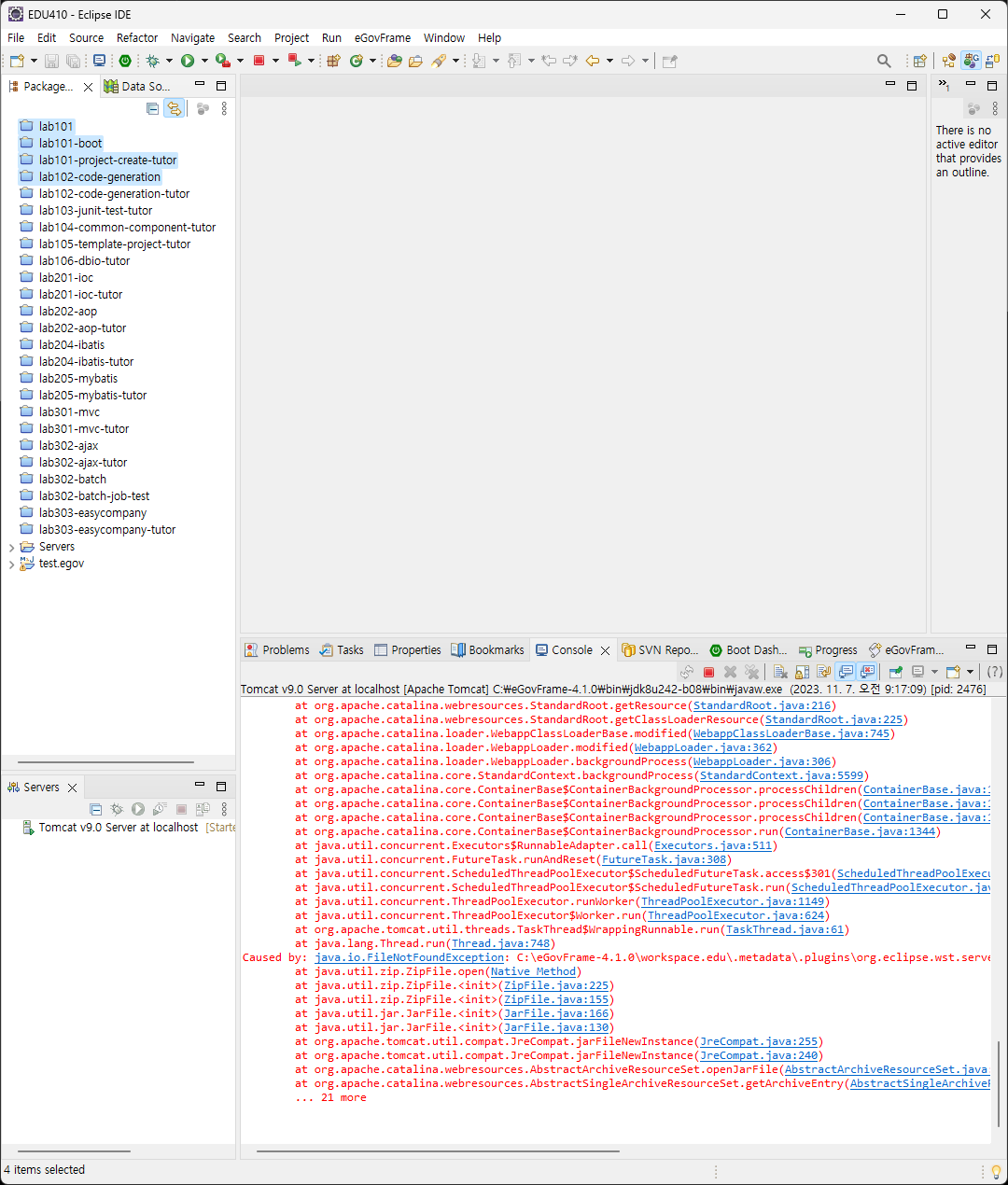Select the eGovFrame perspective button
Screen dimensions: 1008x1185
(972, 61)
